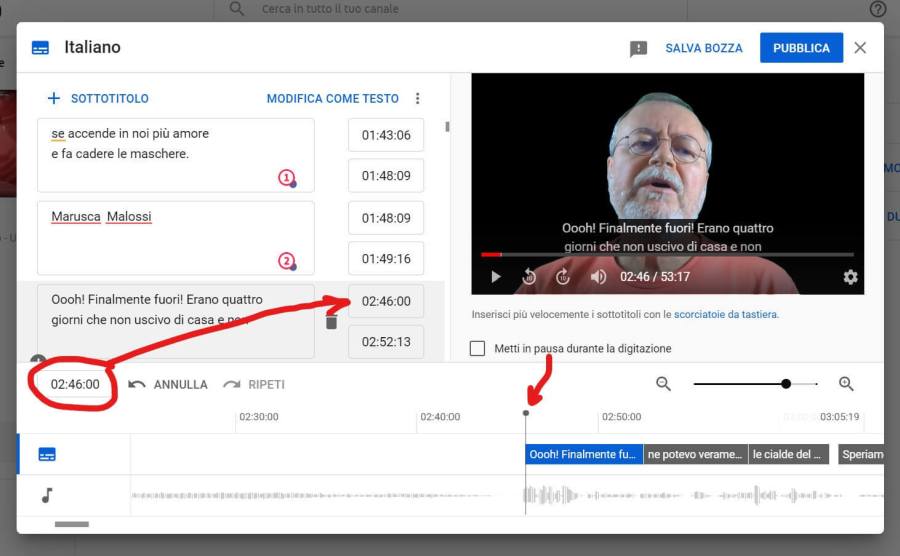Click the rewind 10 seconds icon
The image size is (900, 556).
coord(529,277)
